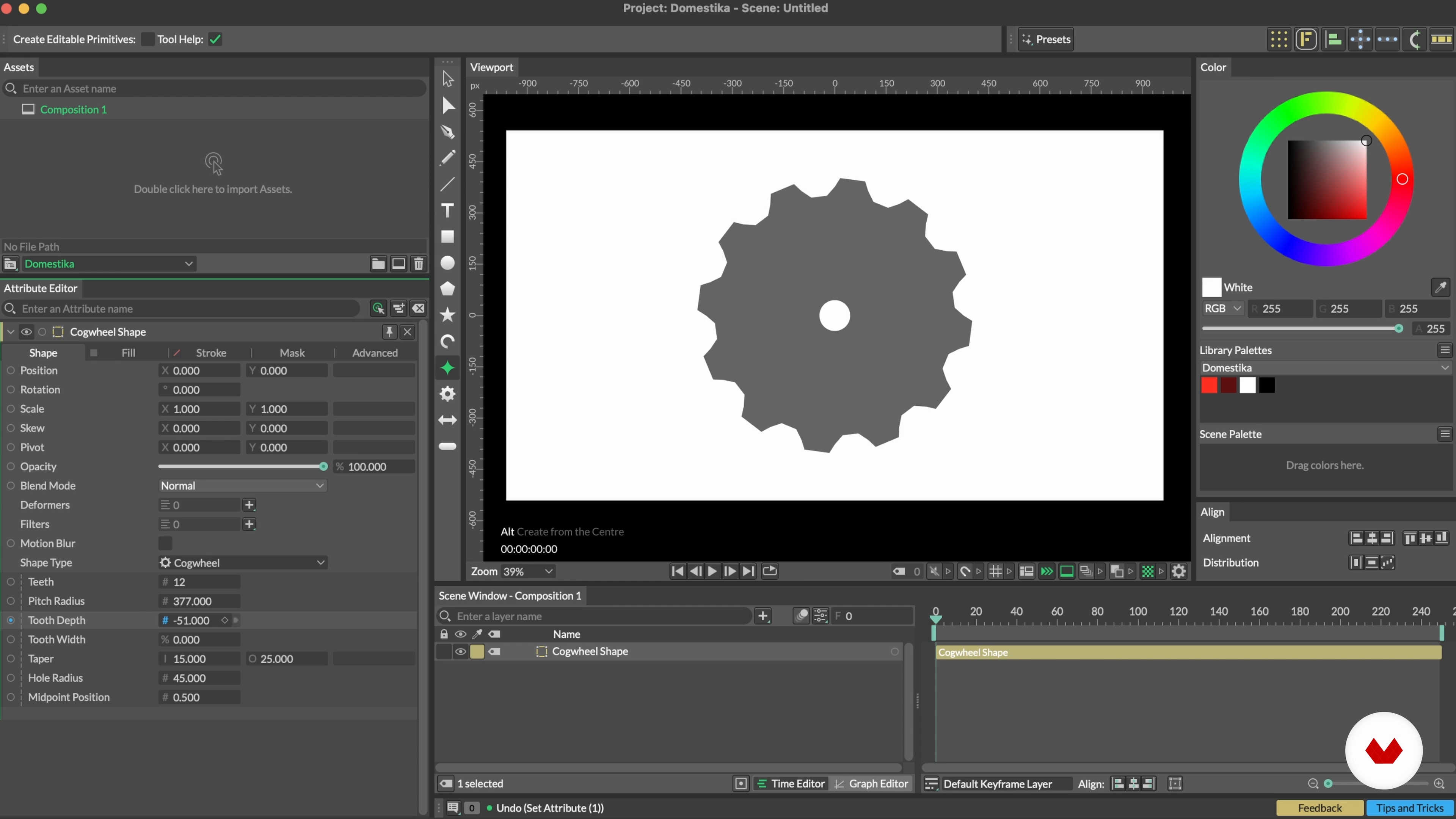Open the message log icon
Image resolution: width=1456 pixels, height=819 pixels.
coord(453,808)
